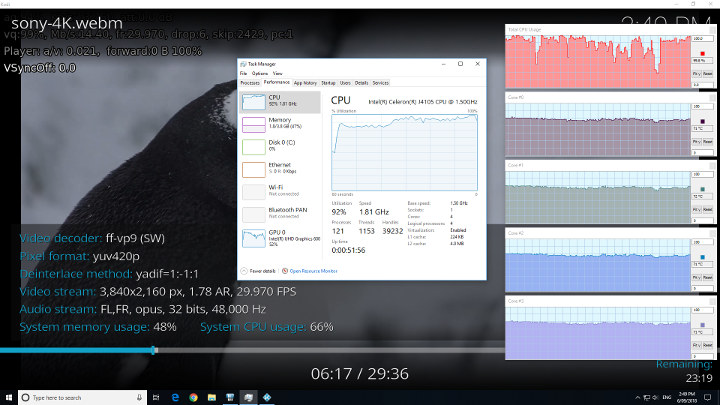
Task: Minimize the Task Manager window
Action: (x=444, y=64)
